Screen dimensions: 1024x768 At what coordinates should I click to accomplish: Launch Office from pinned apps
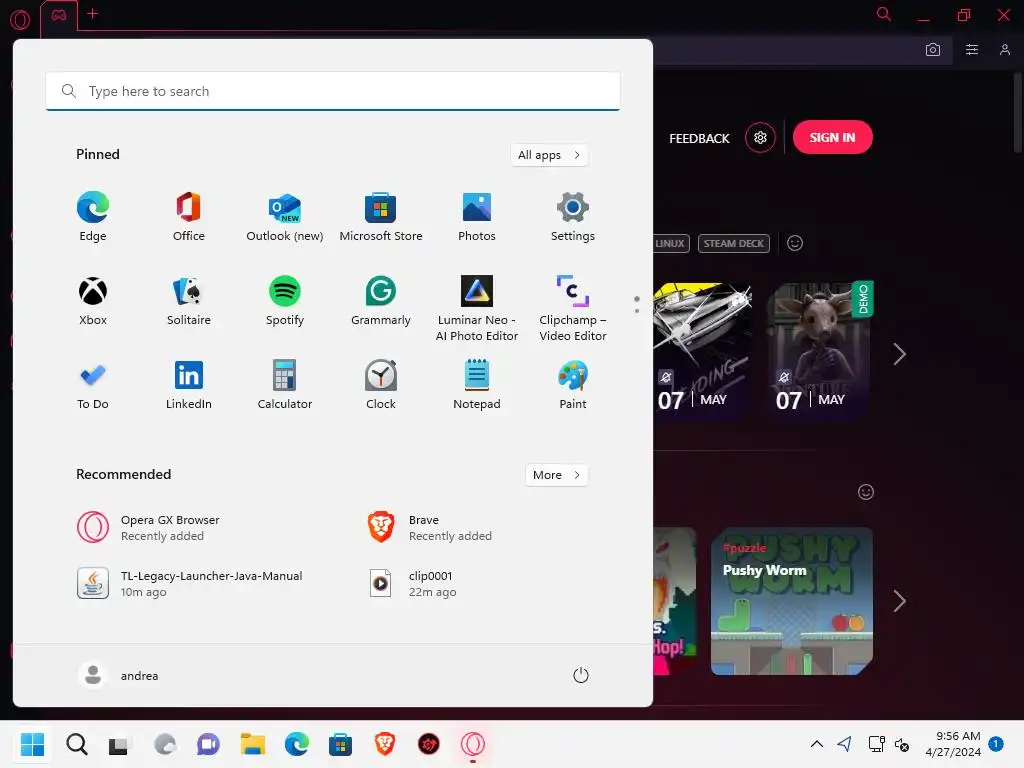click(x=189, y=217)
